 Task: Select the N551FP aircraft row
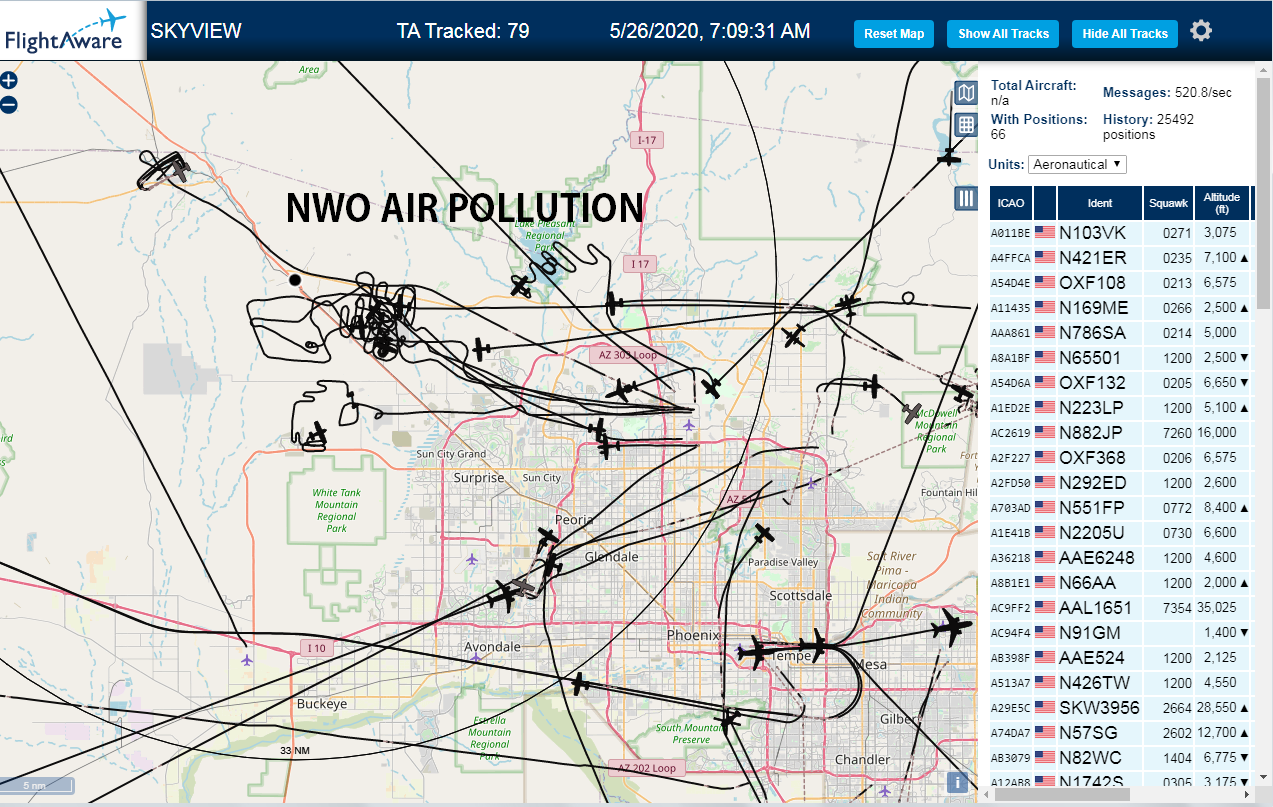point(1120,507)
